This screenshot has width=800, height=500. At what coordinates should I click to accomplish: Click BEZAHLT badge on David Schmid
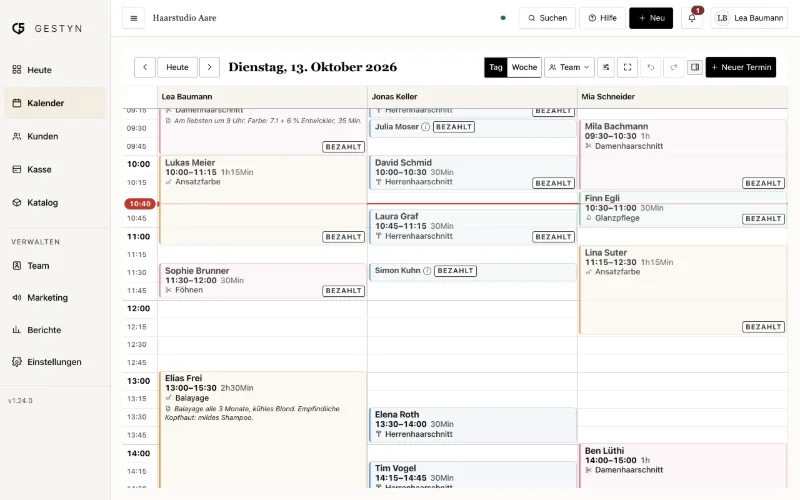[554, 183]
